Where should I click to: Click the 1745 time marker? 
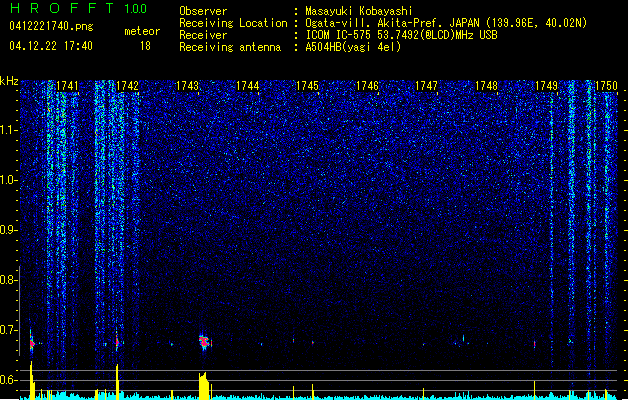click(307, 86)
